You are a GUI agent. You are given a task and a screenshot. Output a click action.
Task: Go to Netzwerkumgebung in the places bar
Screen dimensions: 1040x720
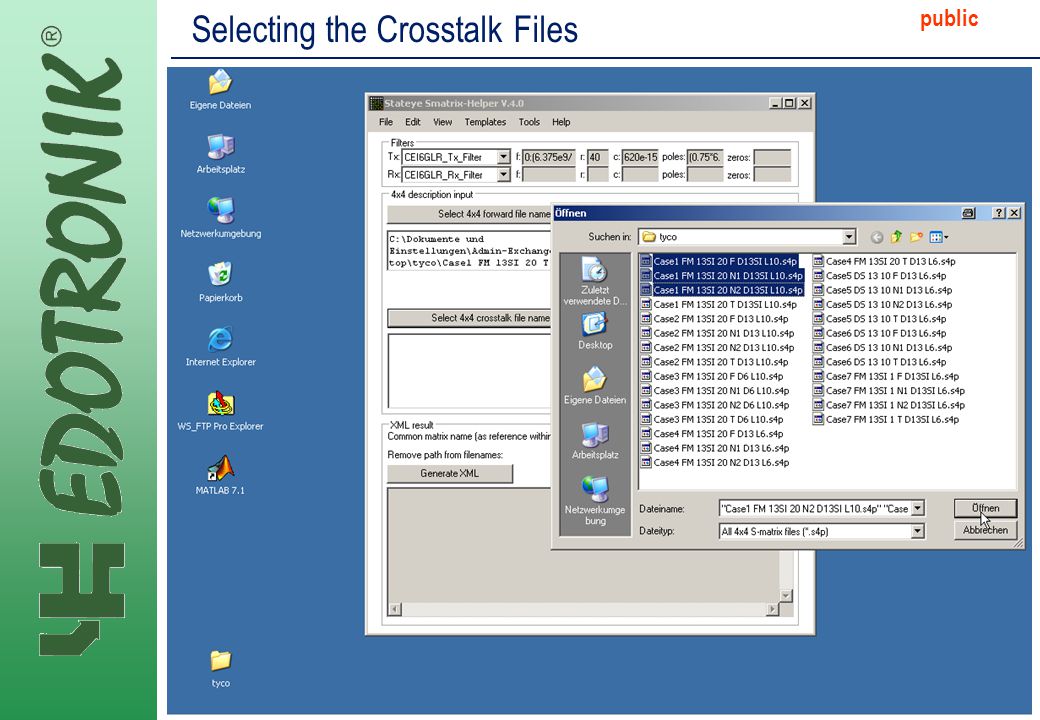click(x=595, y=501)
